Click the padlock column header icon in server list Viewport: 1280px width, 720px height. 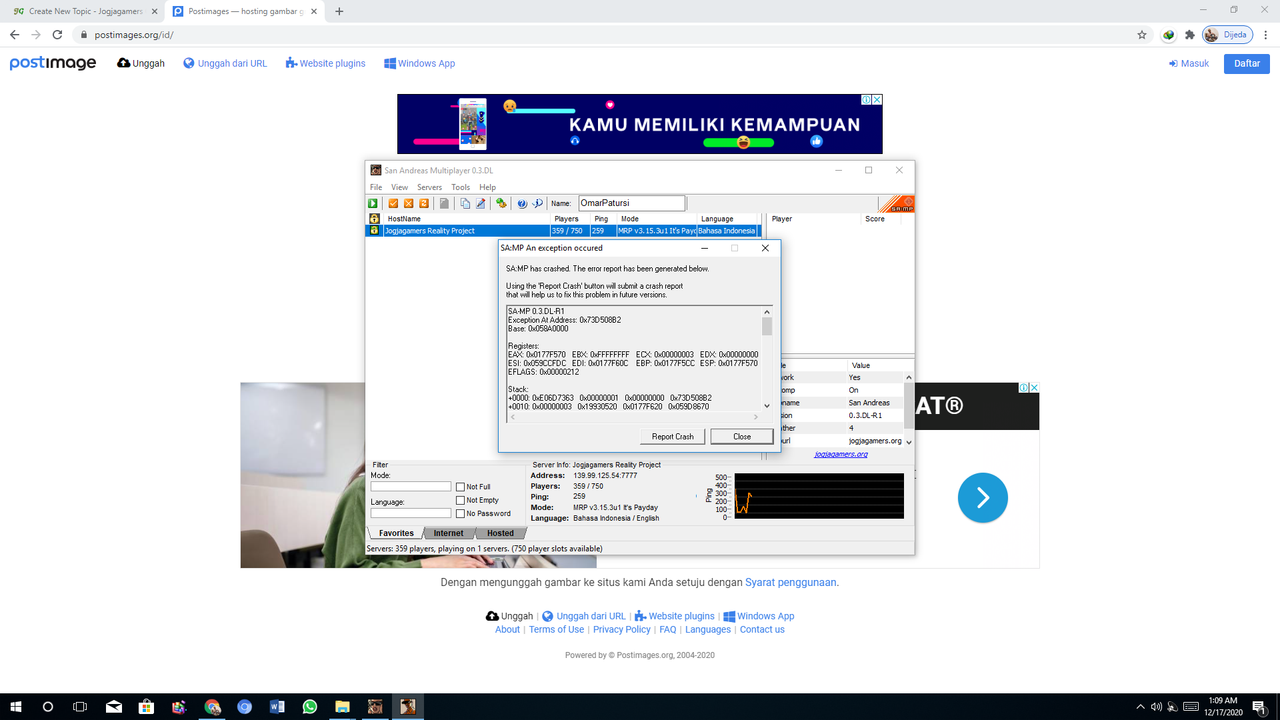(374, 218)
